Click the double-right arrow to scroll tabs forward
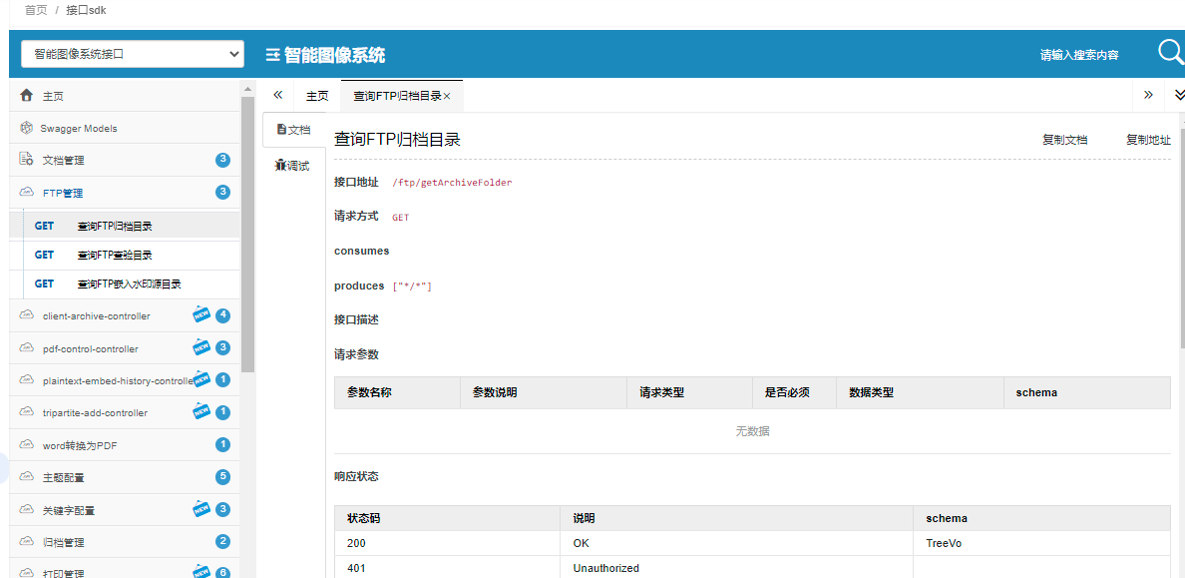Image resolution: width=1185 pixels, height=578 pixels. click(1148, 95)
